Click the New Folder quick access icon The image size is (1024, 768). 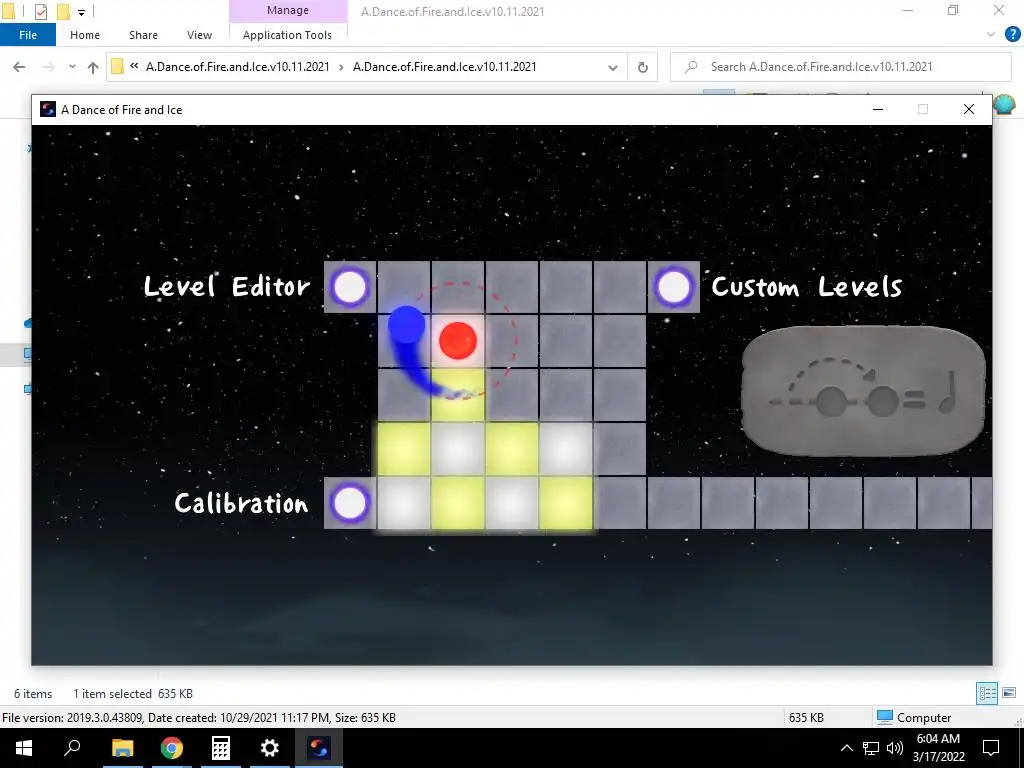point(63,11)
